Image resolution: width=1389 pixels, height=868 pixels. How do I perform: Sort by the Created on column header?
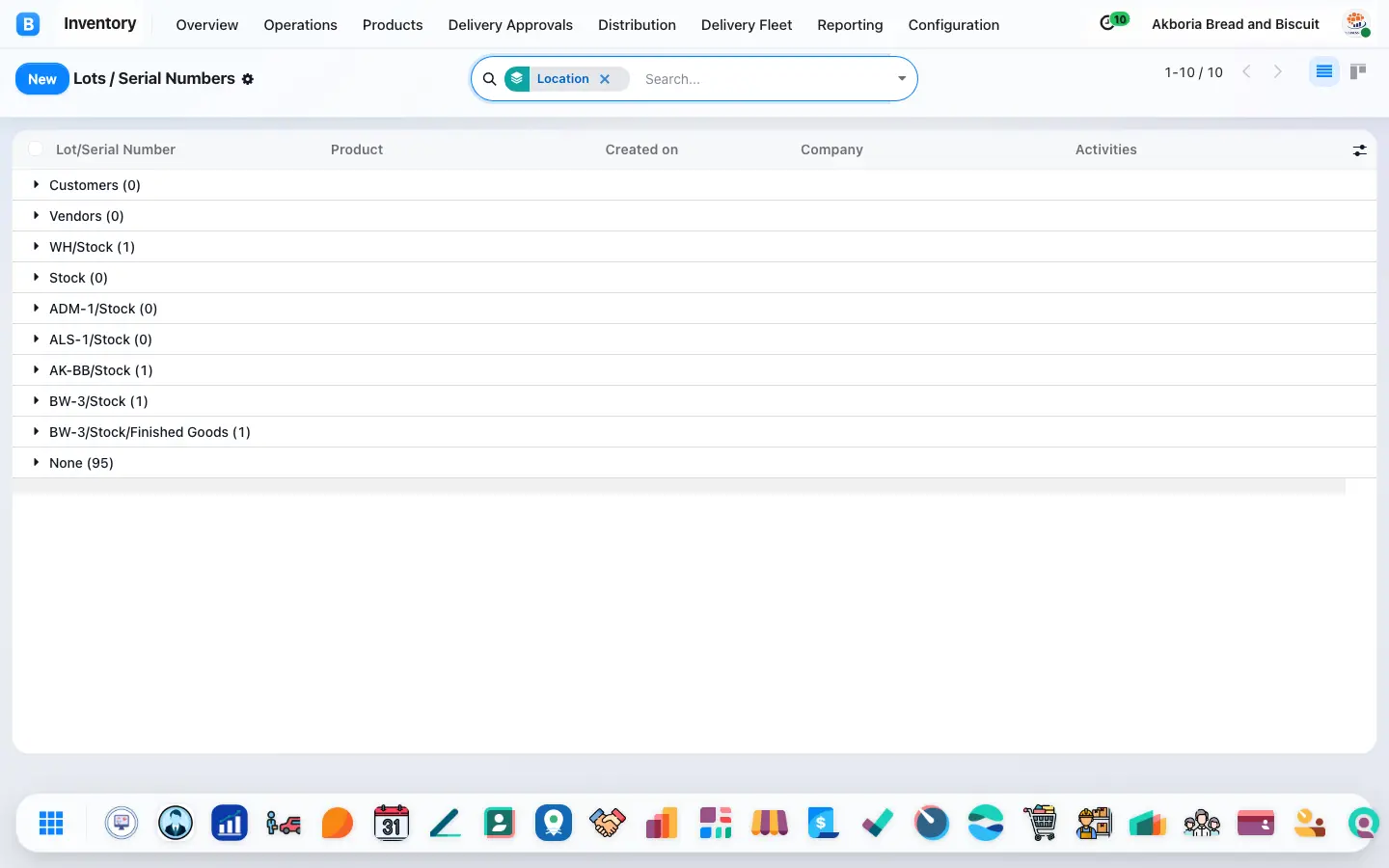click(x=641, y=149)
